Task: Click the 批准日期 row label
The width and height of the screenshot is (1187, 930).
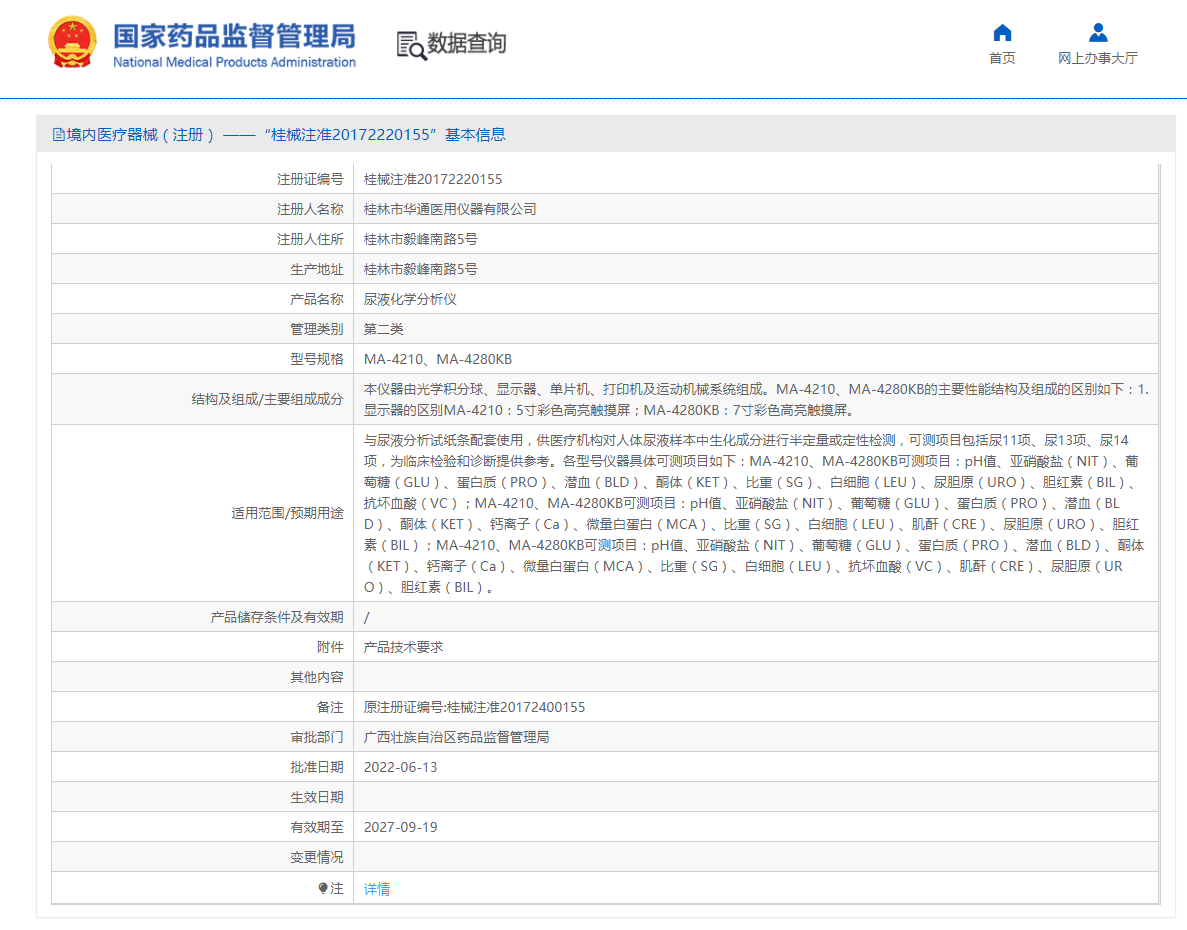Action: (x=316, y=767)
